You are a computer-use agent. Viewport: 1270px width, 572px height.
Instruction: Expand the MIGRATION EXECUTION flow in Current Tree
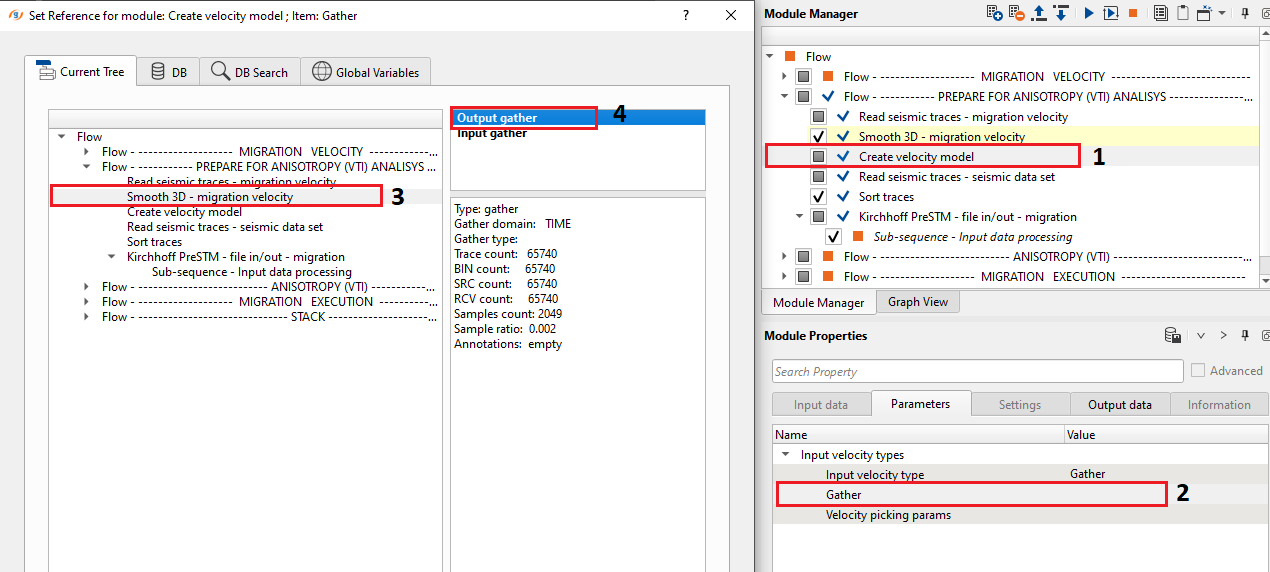(88, 302)
